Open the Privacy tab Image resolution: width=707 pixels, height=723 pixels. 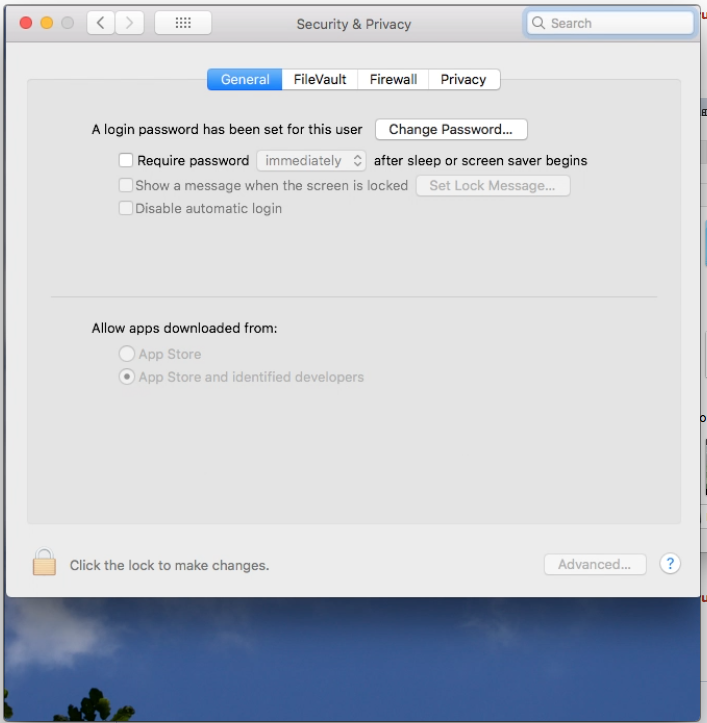coord(464,79)
